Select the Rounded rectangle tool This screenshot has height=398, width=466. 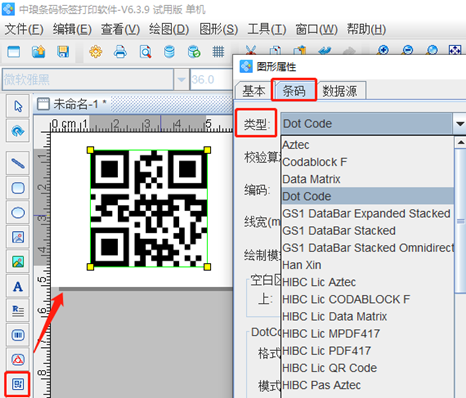tap(18, 188)
